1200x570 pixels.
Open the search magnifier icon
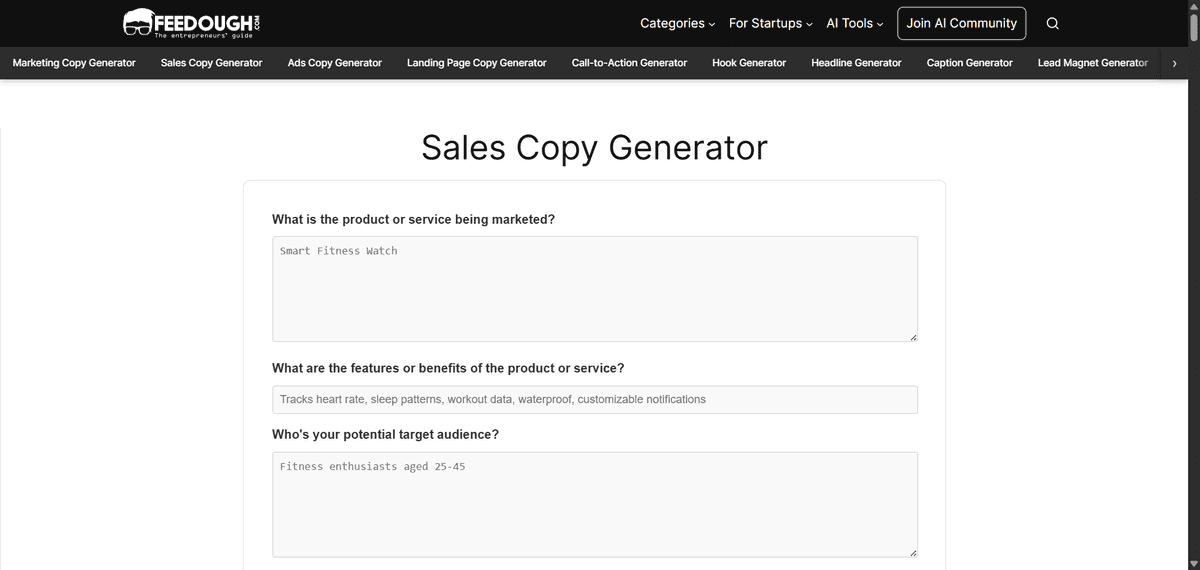pyautogui.click(x=1052, y=24)
